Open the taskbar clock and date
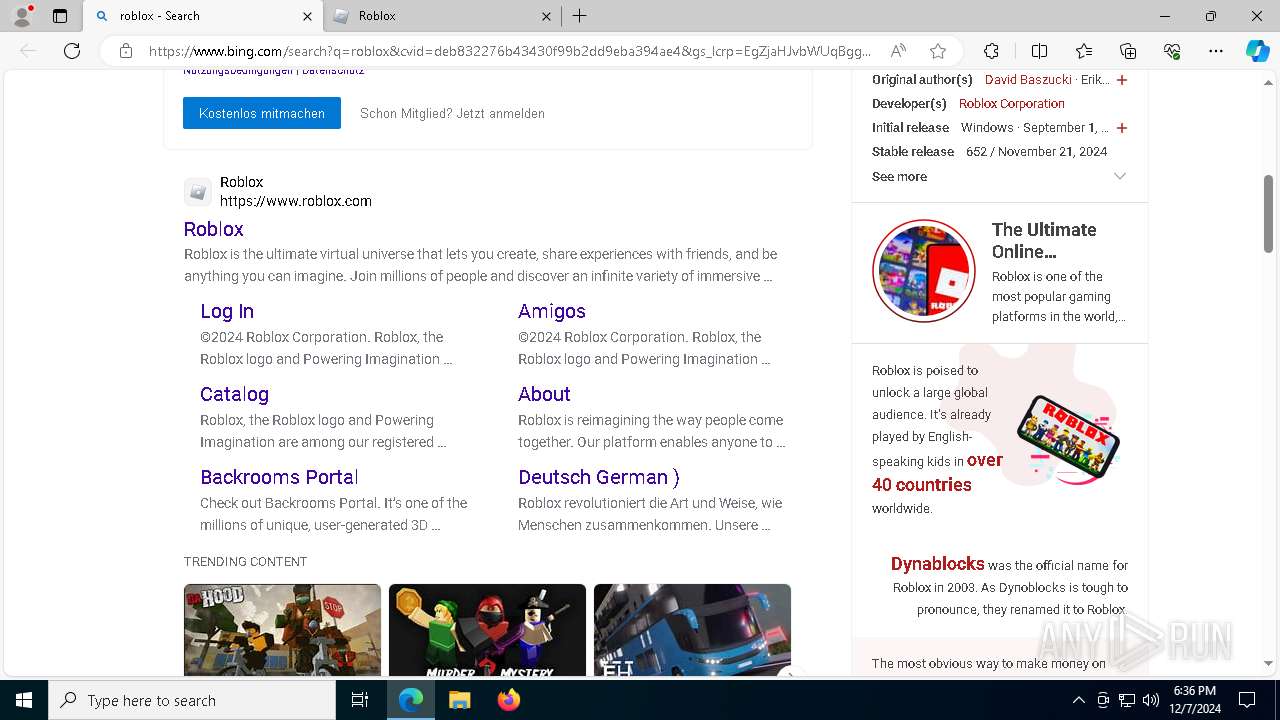The image size is (1280, 720). point(1194,700)
